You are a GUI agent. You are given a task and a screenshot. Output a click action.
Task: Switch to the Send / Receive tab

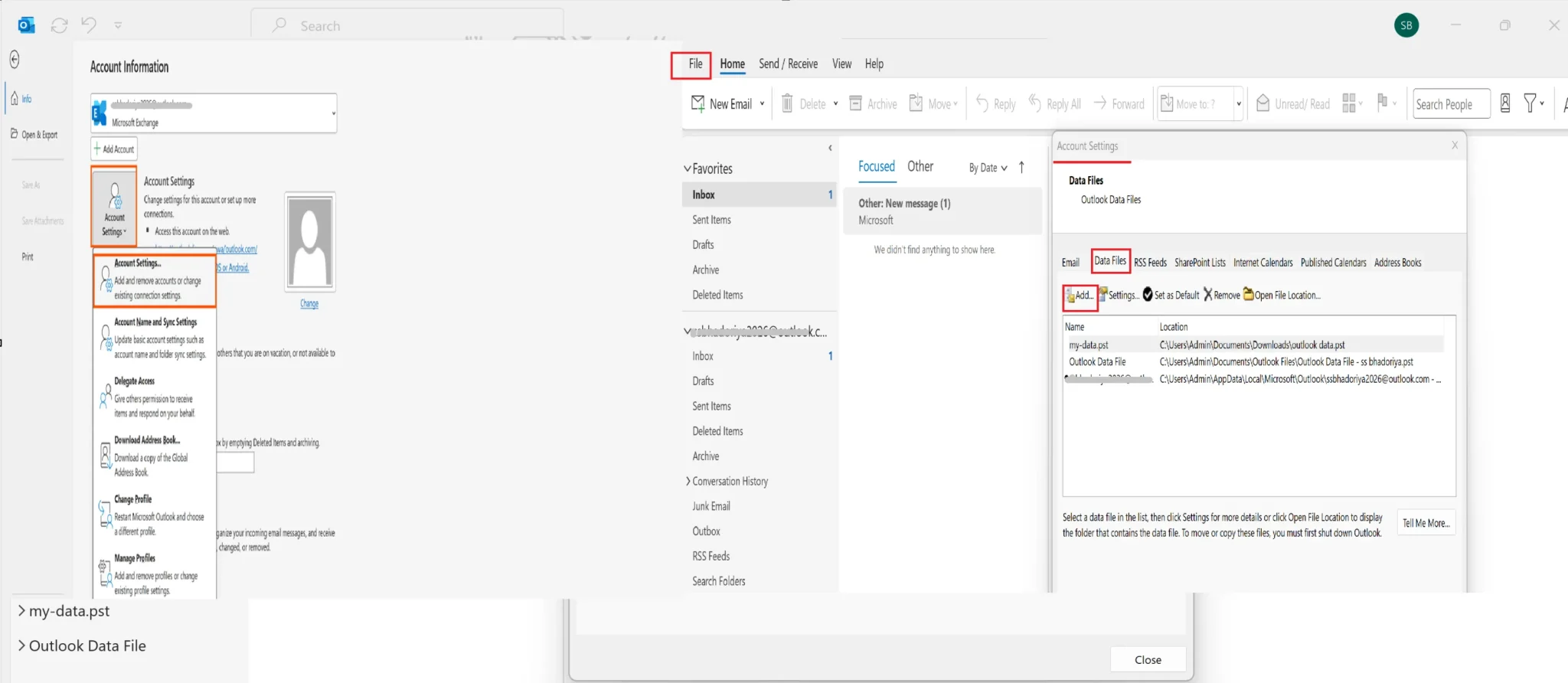[788, 64]
